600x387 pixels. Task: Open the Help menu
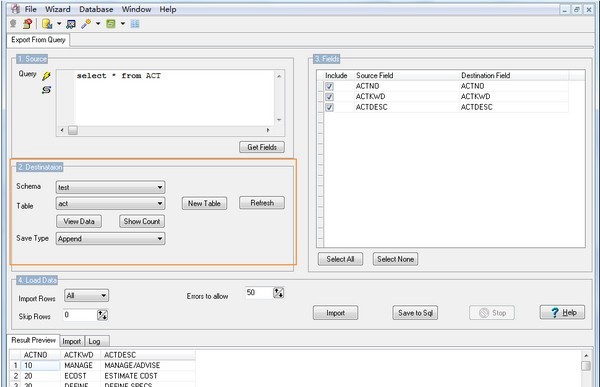168,9
